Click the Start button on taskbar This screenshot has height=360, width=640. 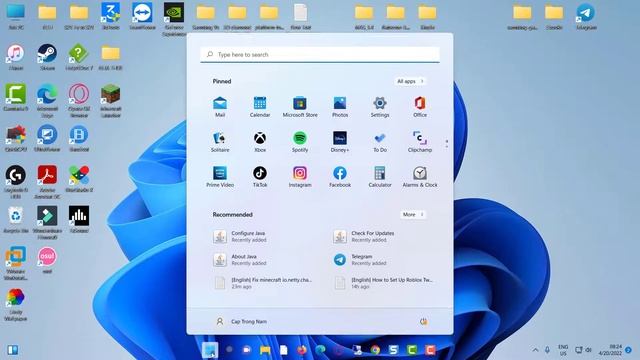pos(210,350)
